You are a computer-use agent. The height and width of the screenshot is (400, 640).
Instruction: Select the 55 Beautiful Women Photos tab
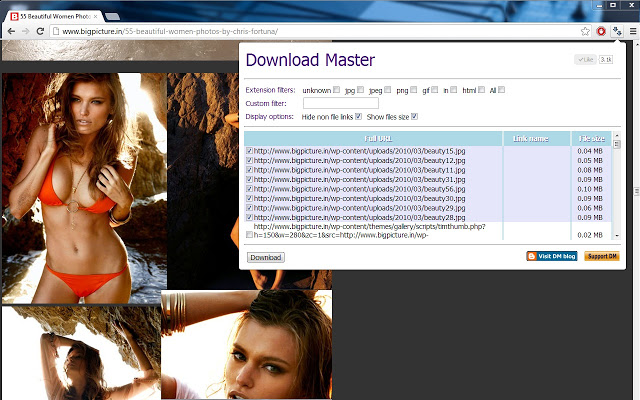53,17
